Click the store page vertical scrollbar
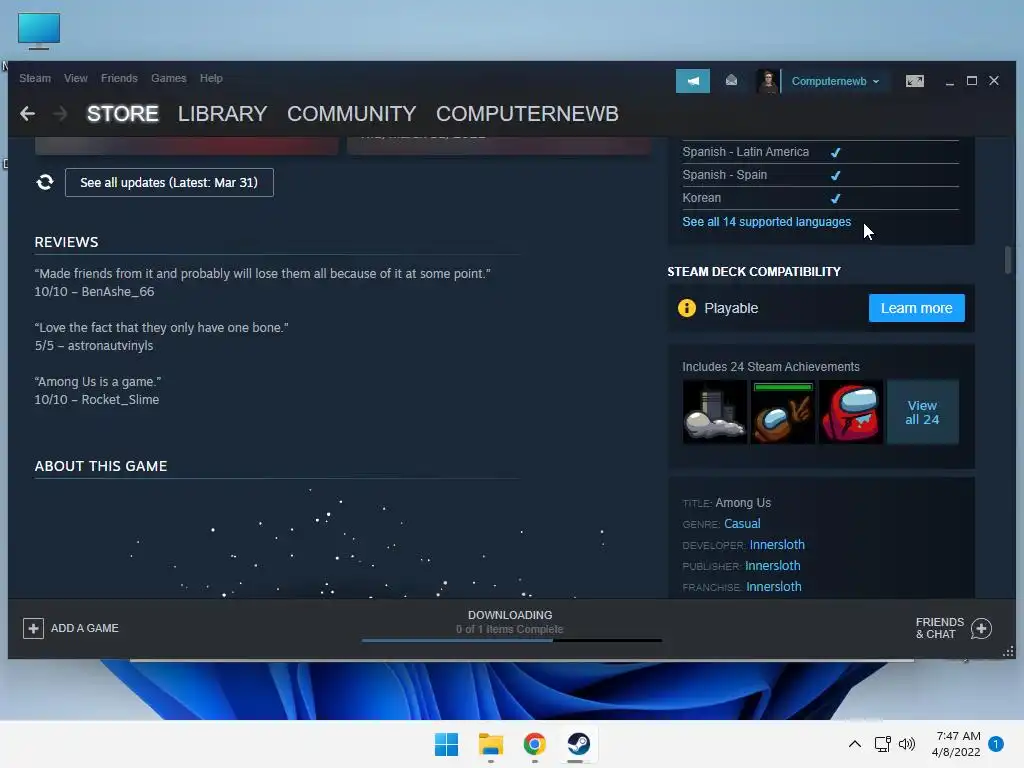Viewport: 1024px width, 768px height. pyautogui.click(x=1008, y=260)
